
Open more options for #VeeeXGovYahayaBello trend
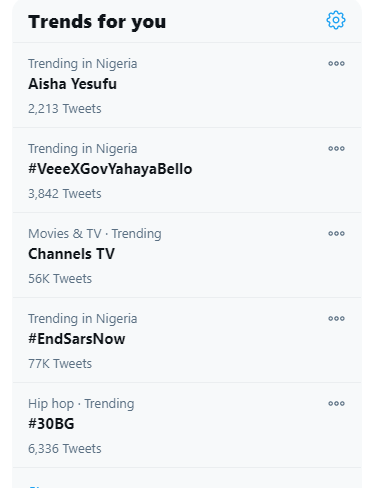click(336, 148)
